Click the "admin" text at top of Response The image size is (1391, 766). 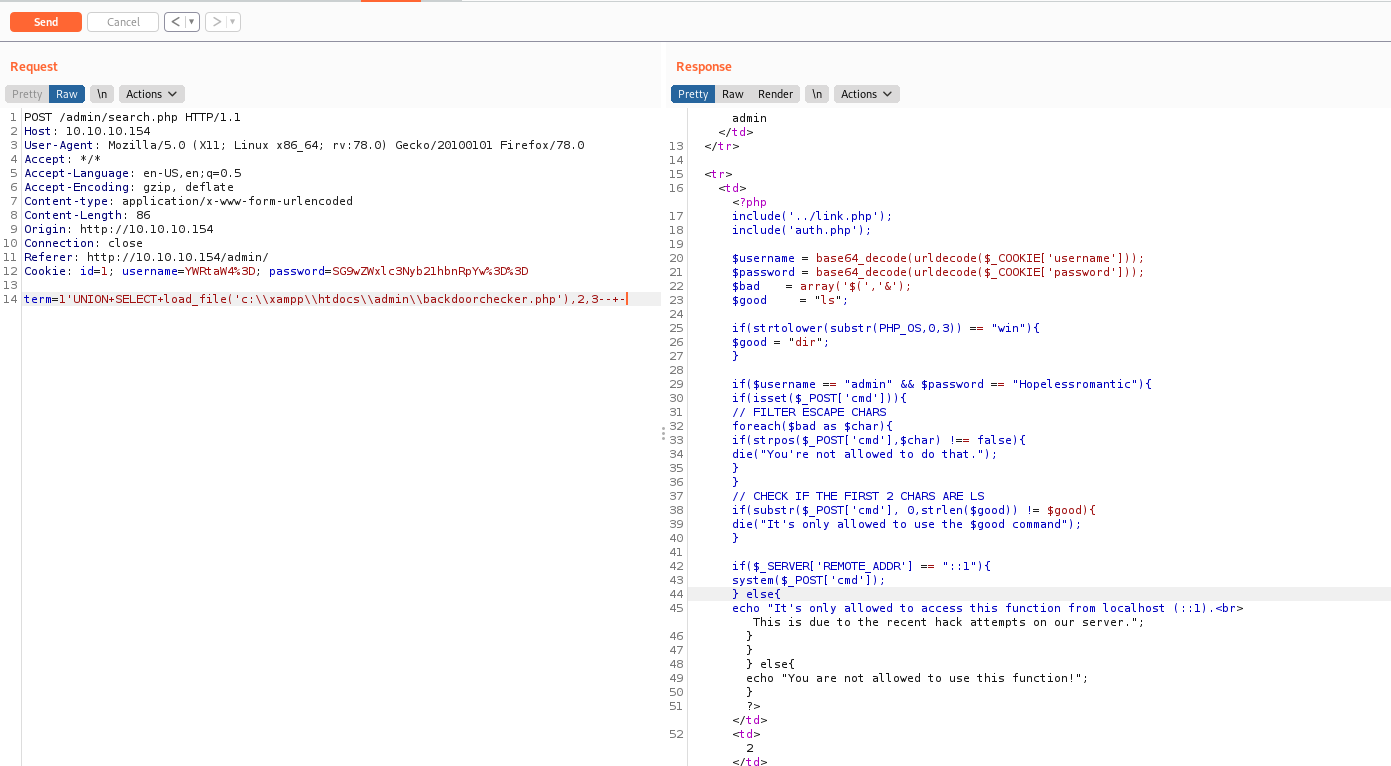[x=749, y=118]
